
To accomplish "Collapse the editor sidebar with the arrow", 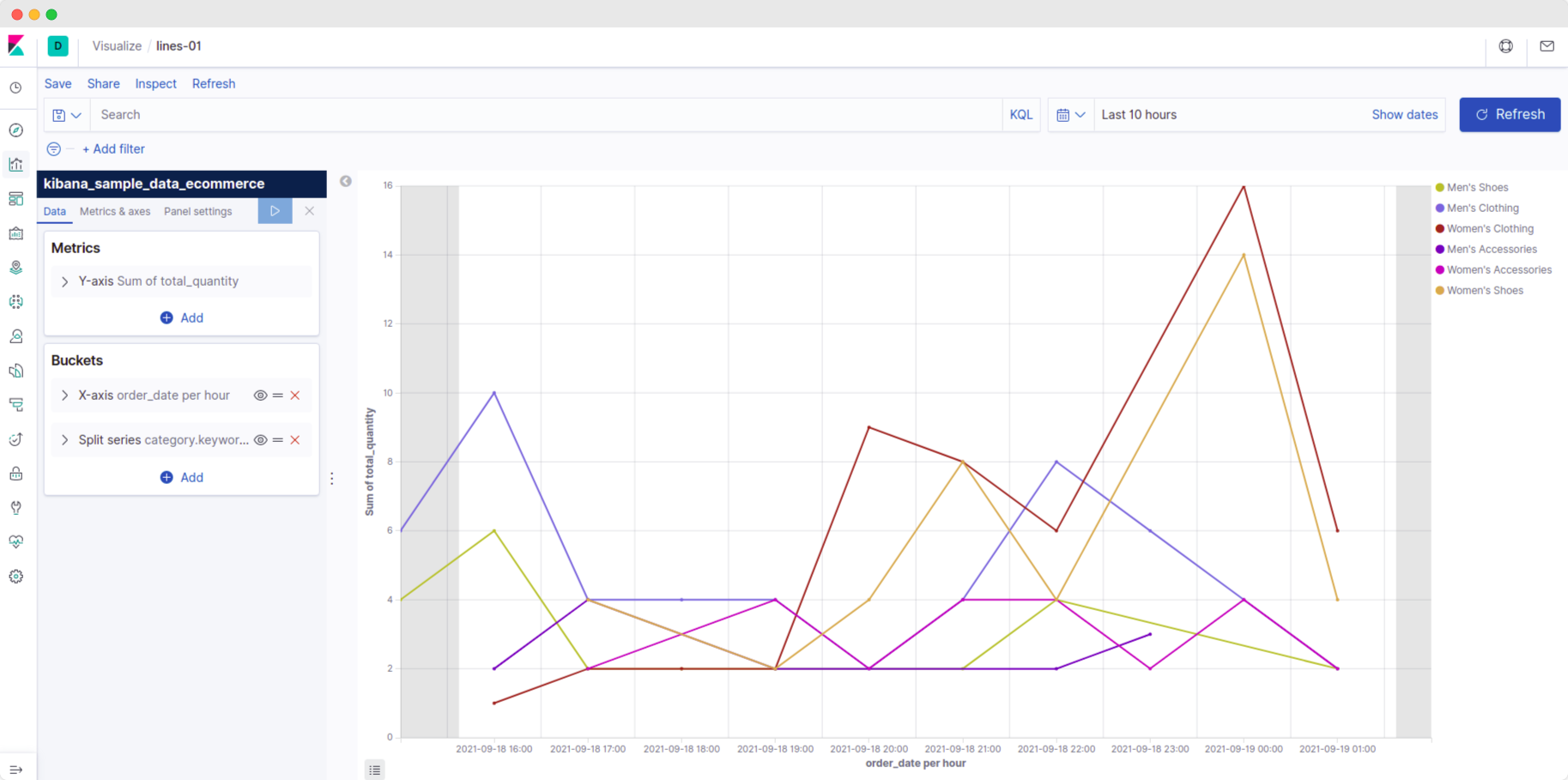I will coord(346,181).
